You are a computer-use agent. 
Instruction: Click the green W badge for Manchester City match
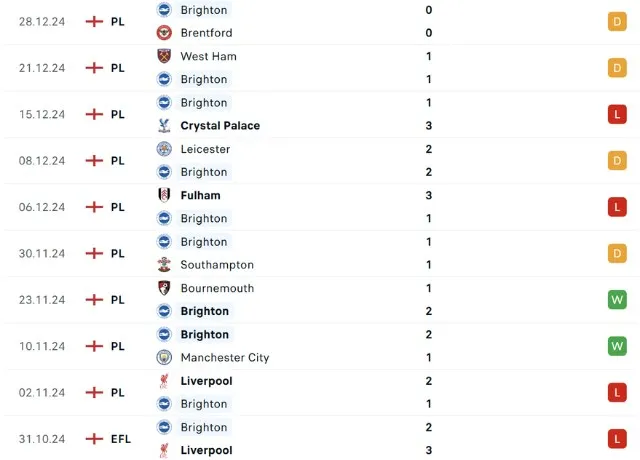[x=617, y=346]
